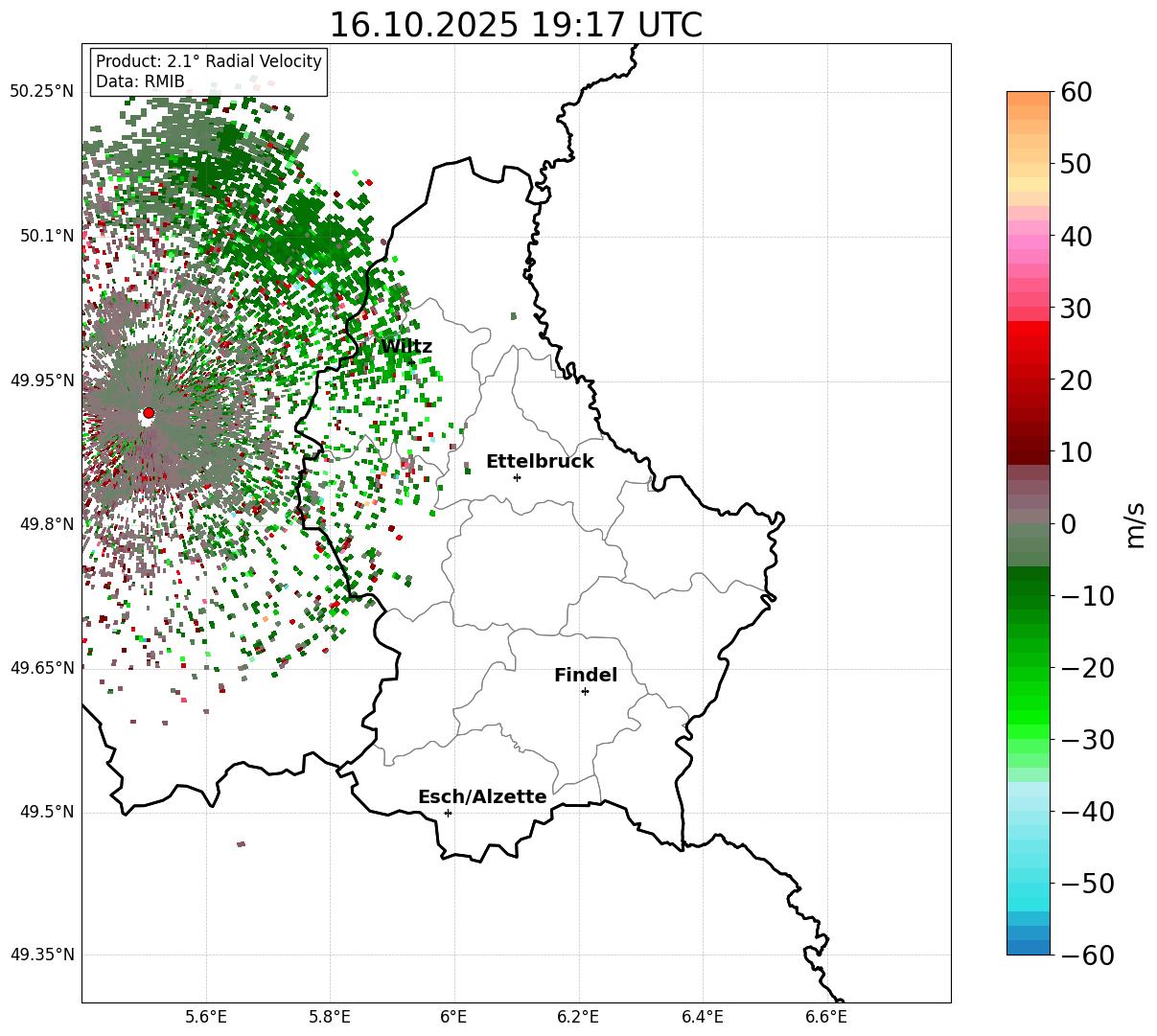Viewport: 1157px width, 1036px height.
Task: Click the 'm/s' colorbar unit label
Action: [x=1135, y=523]
